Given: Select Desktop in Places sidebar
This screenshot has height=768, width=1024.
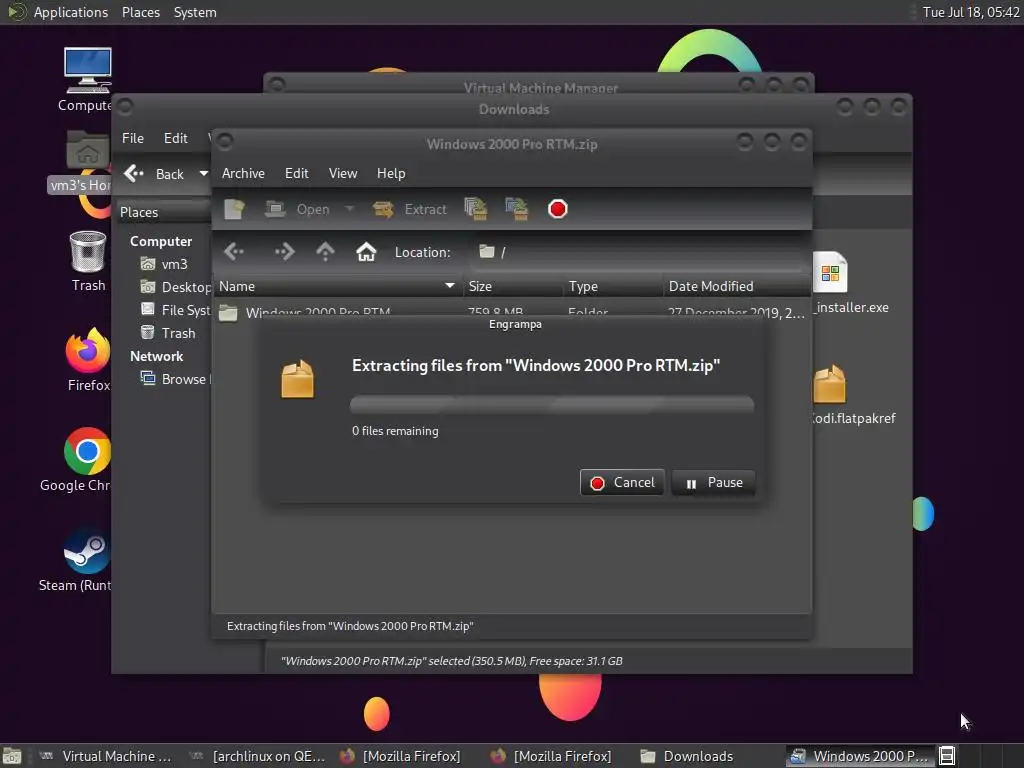Looking at the screenshot, I should tap(175, 287).
